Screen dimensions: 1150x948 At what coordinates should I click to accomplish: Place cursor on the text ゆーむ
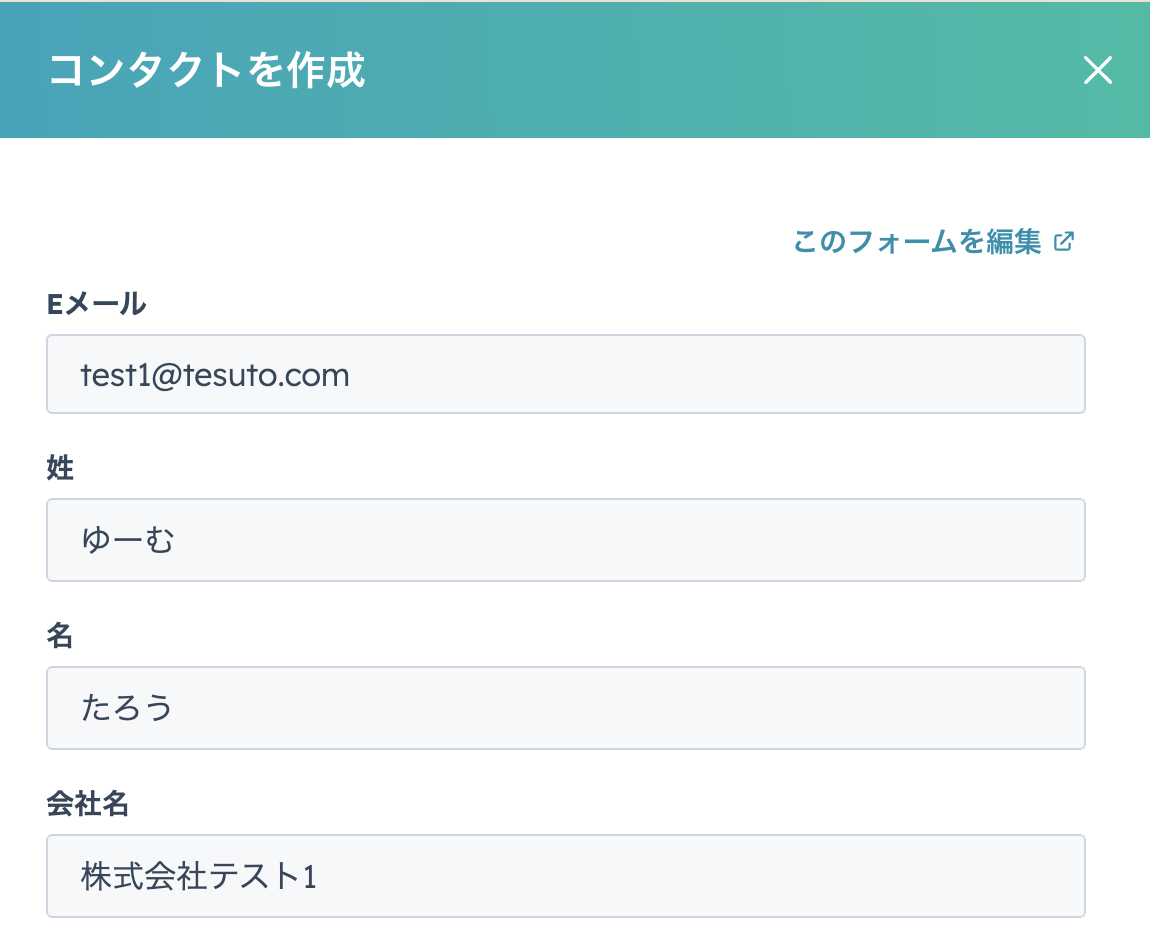(x=128, y=541)
